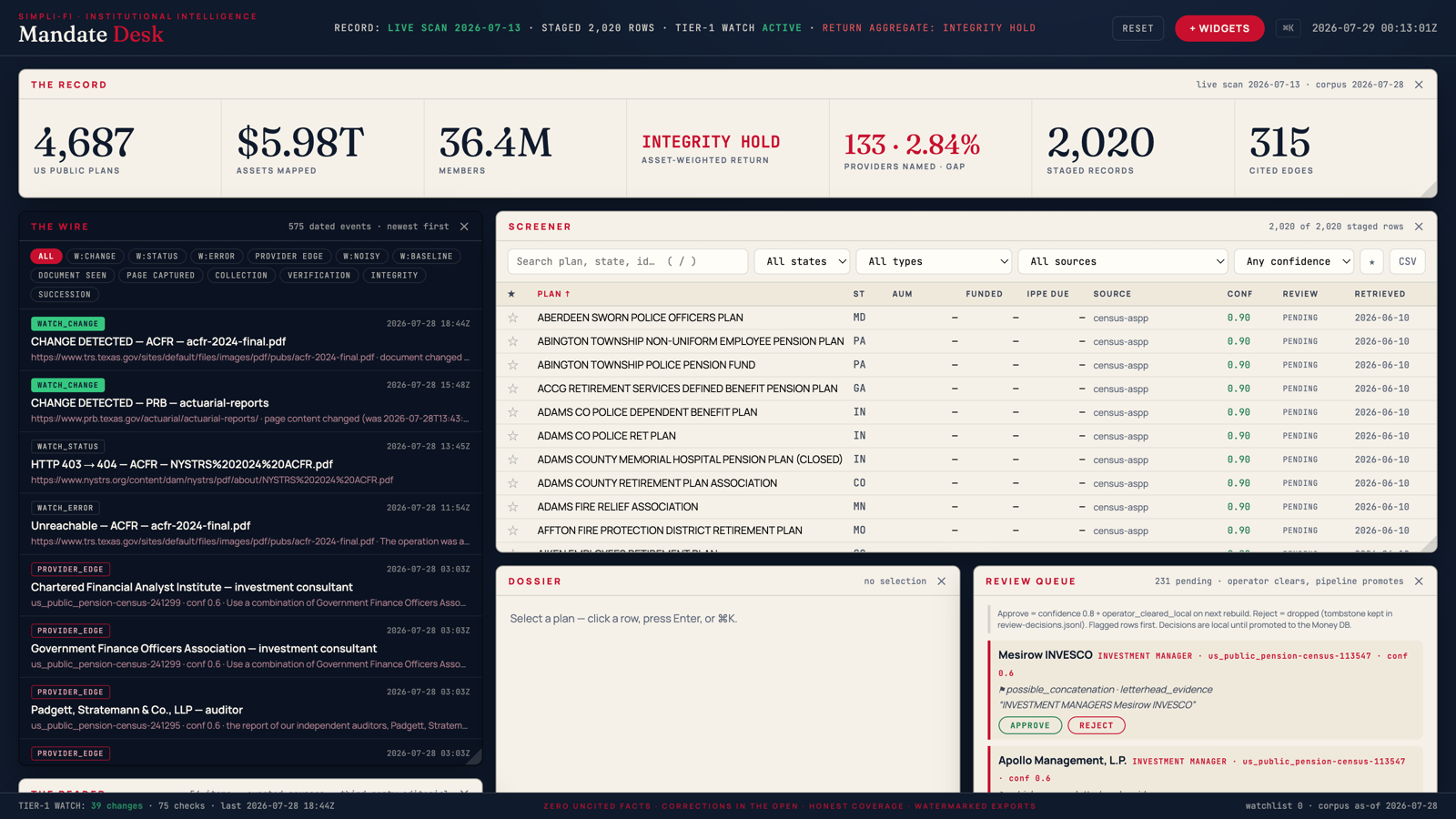
Task: Select ALL filter chip in The Wire
Action: (45, 257)
